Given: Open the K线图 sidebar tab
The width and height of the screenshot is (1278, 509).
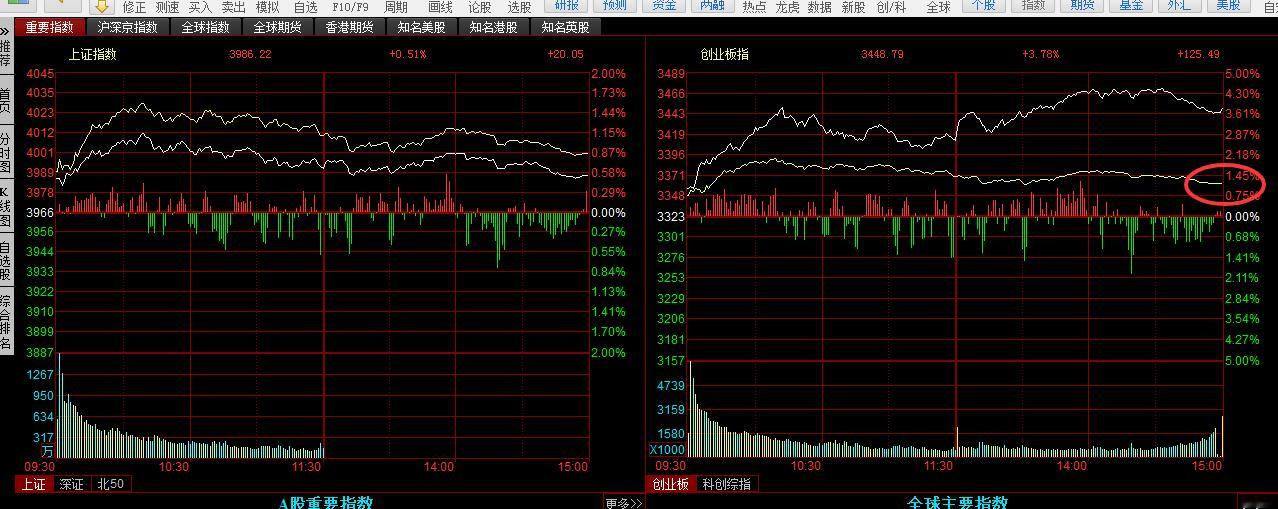Looking at the screenshot, I should pyautogui.click(x=6, y=207).
